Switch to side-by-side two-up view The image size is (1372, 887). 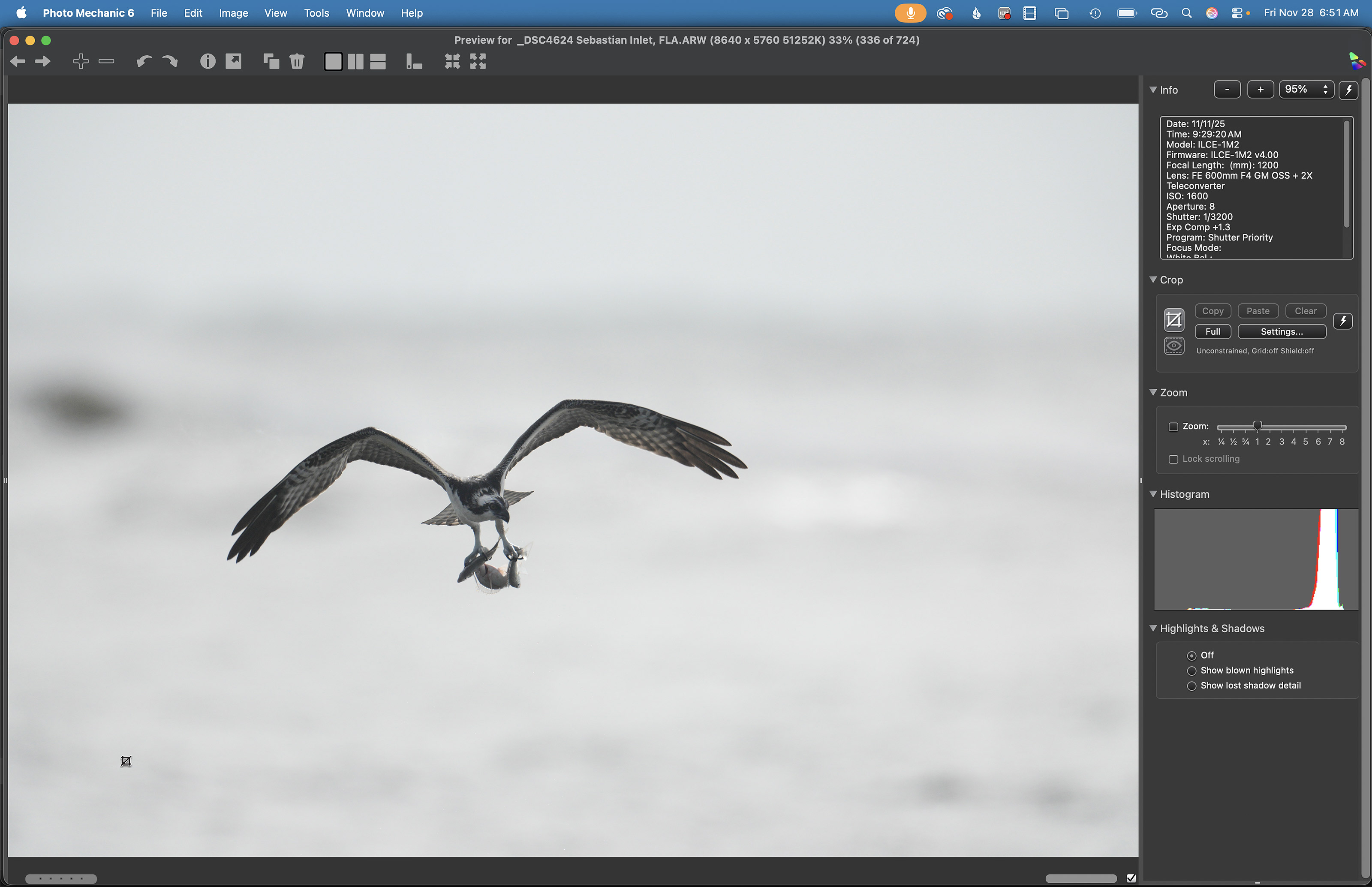(x=355, y=61)
